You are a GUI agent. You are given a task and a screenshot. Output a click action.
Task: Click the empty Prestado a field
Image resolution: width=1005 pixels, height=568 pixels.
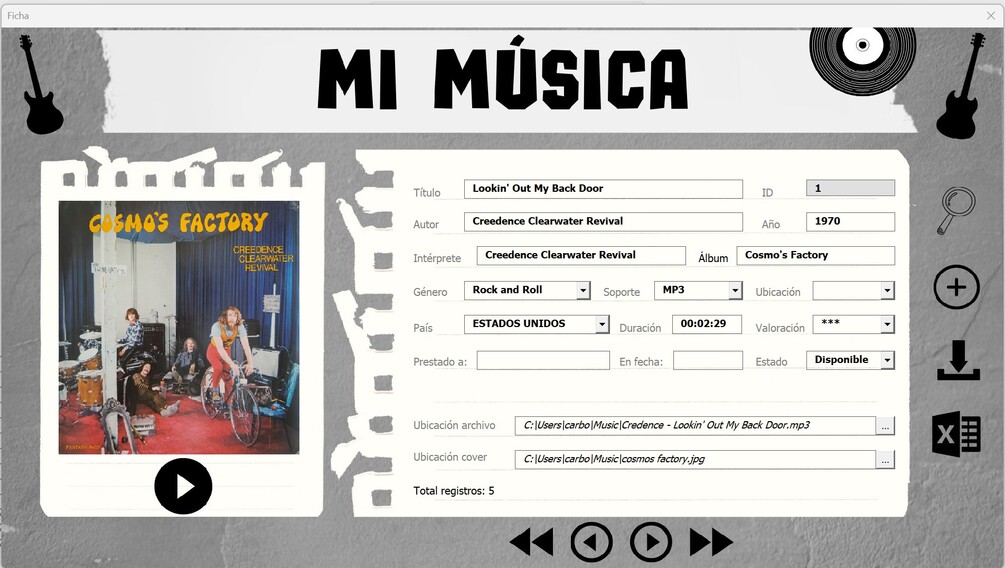click(x=543, y=360)
